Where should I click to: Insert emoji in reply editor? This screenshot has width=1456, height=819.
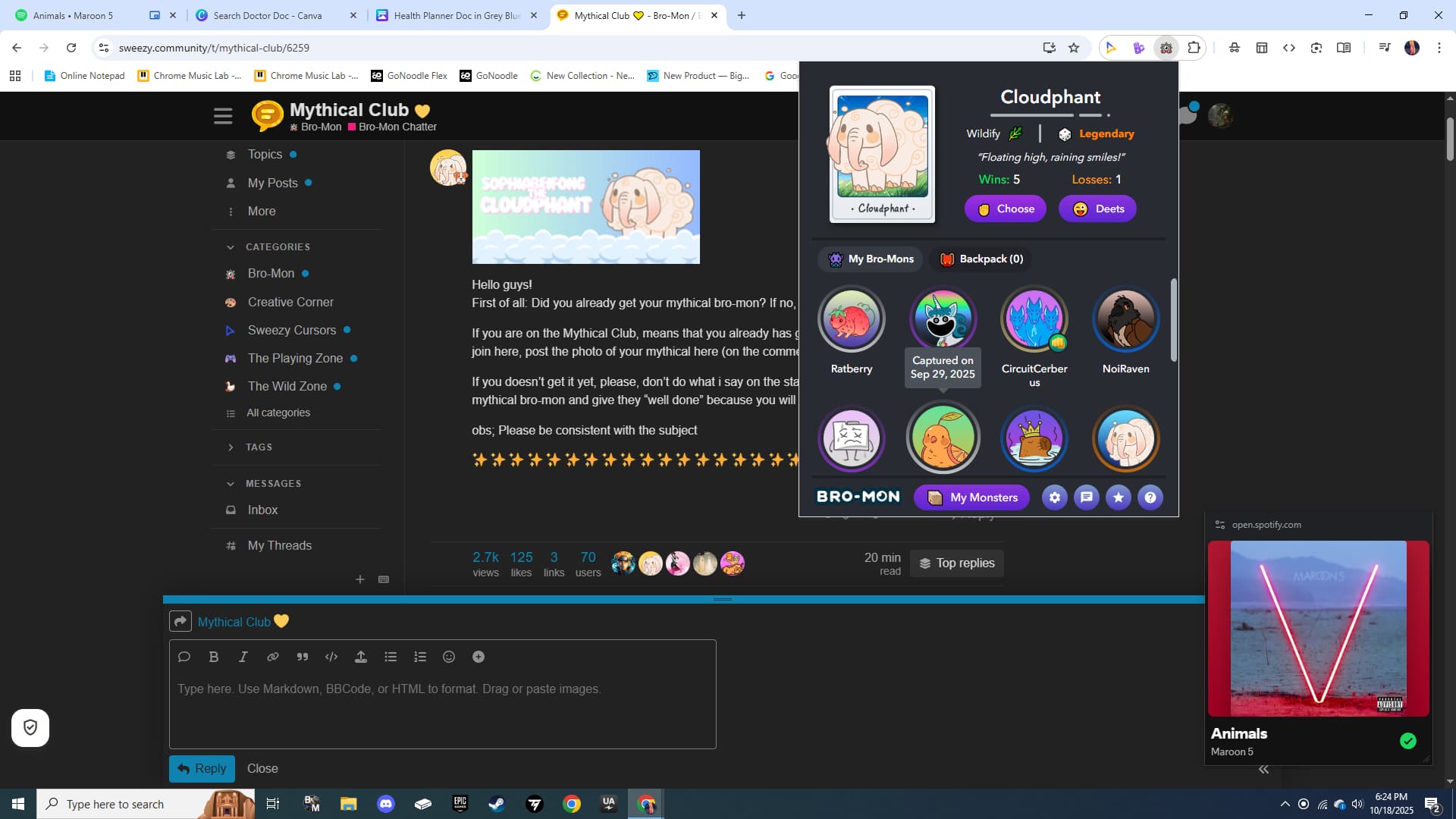tap(449, 657)
